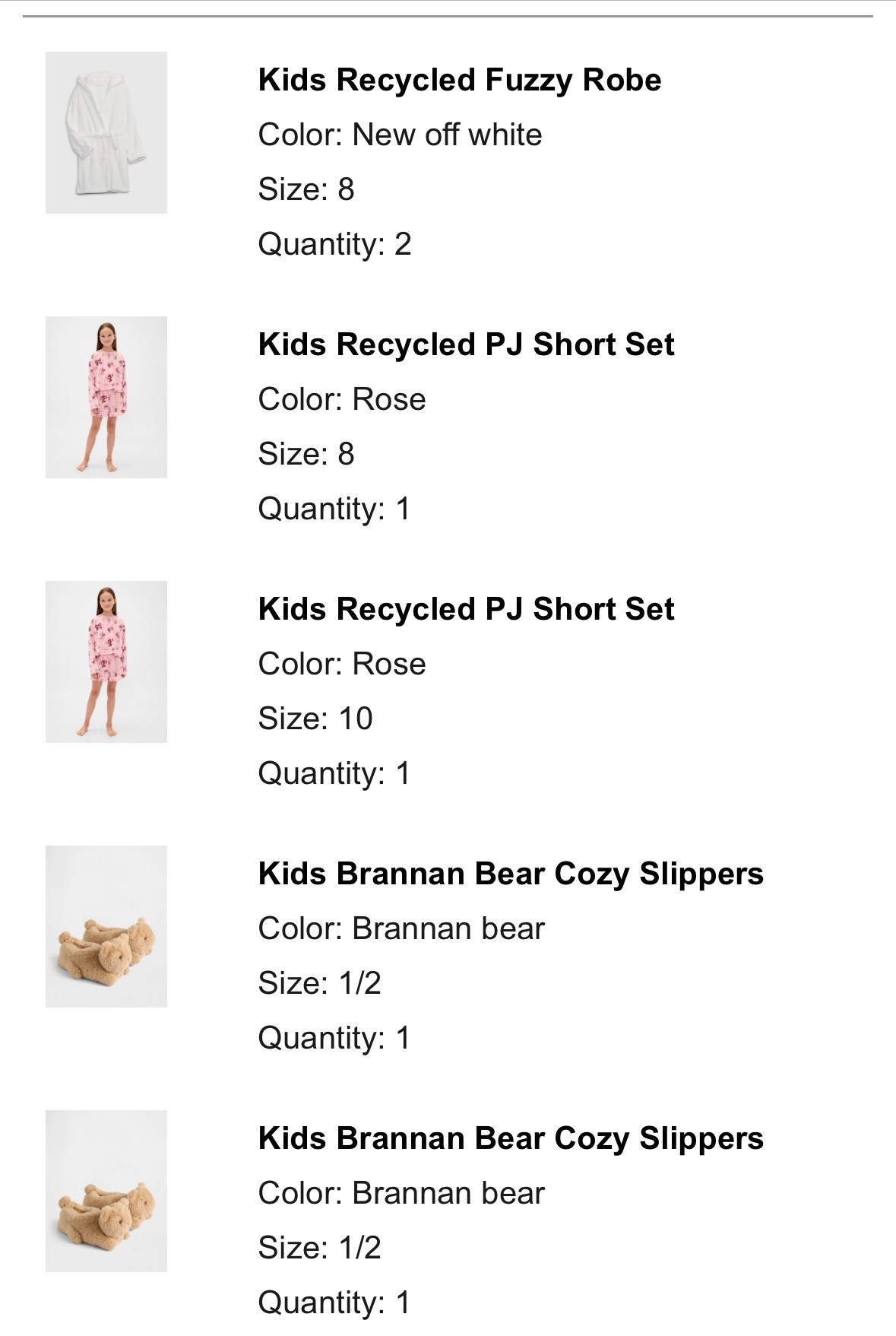Click the 'Quantity: 2' text
Image resolution: width=896 pixels, height=1336 pixels.
coord(334,244)
